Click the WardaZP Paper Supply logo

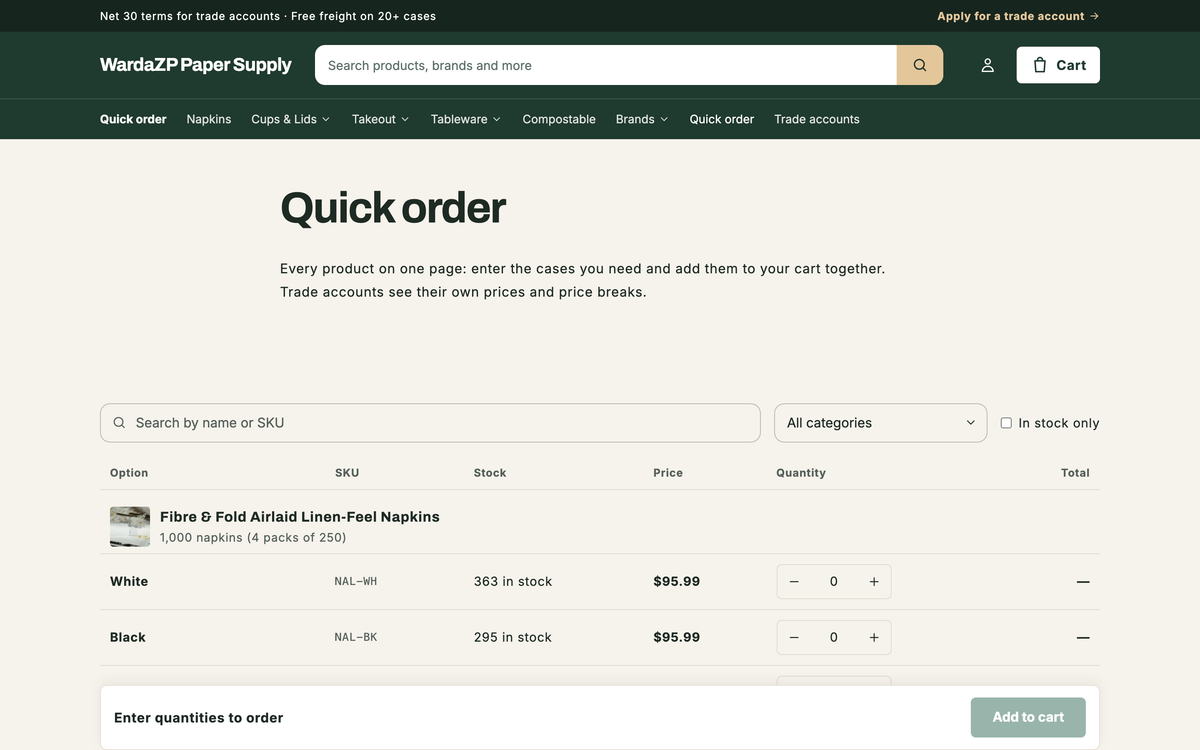[196, 65]
